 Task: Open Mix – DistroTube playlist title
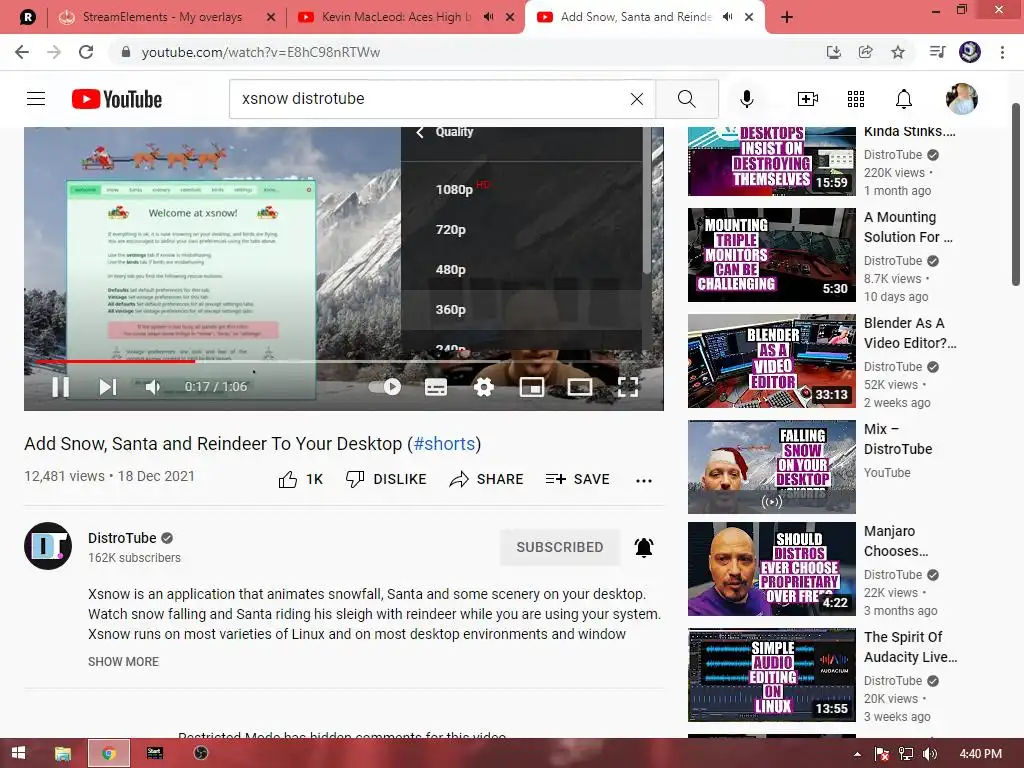[x=898, y=439]
